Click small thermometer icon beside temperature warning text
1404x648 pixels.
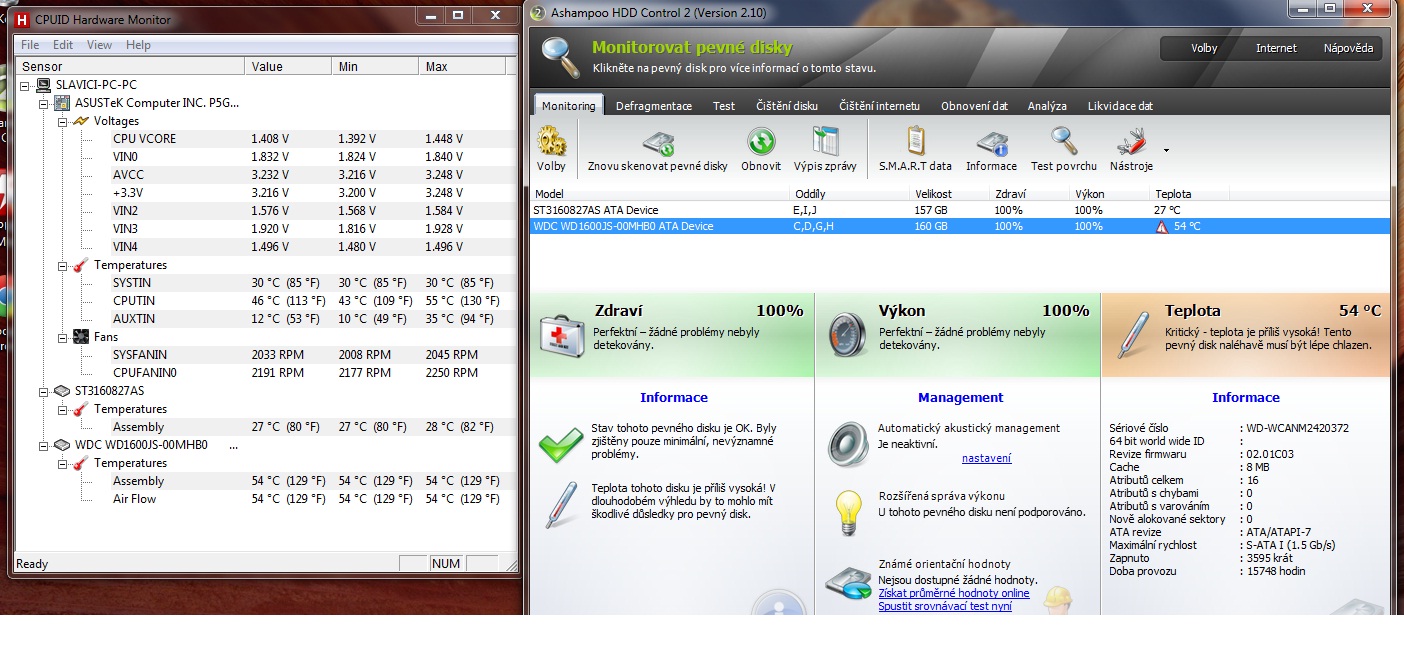(x=561, y=504)
